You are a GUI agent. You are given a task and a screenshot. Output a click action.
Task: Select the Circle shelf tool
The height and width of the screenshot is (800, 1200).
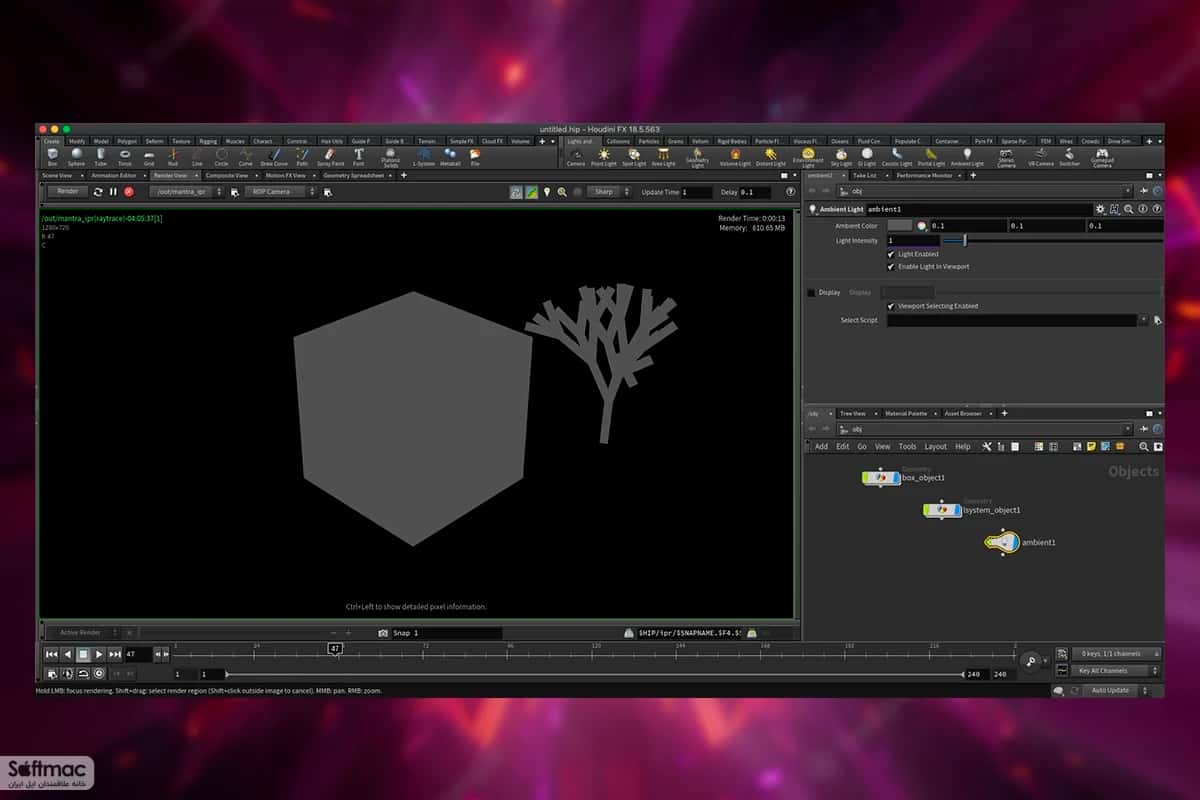pyautogui.click(x=221, y=157)
